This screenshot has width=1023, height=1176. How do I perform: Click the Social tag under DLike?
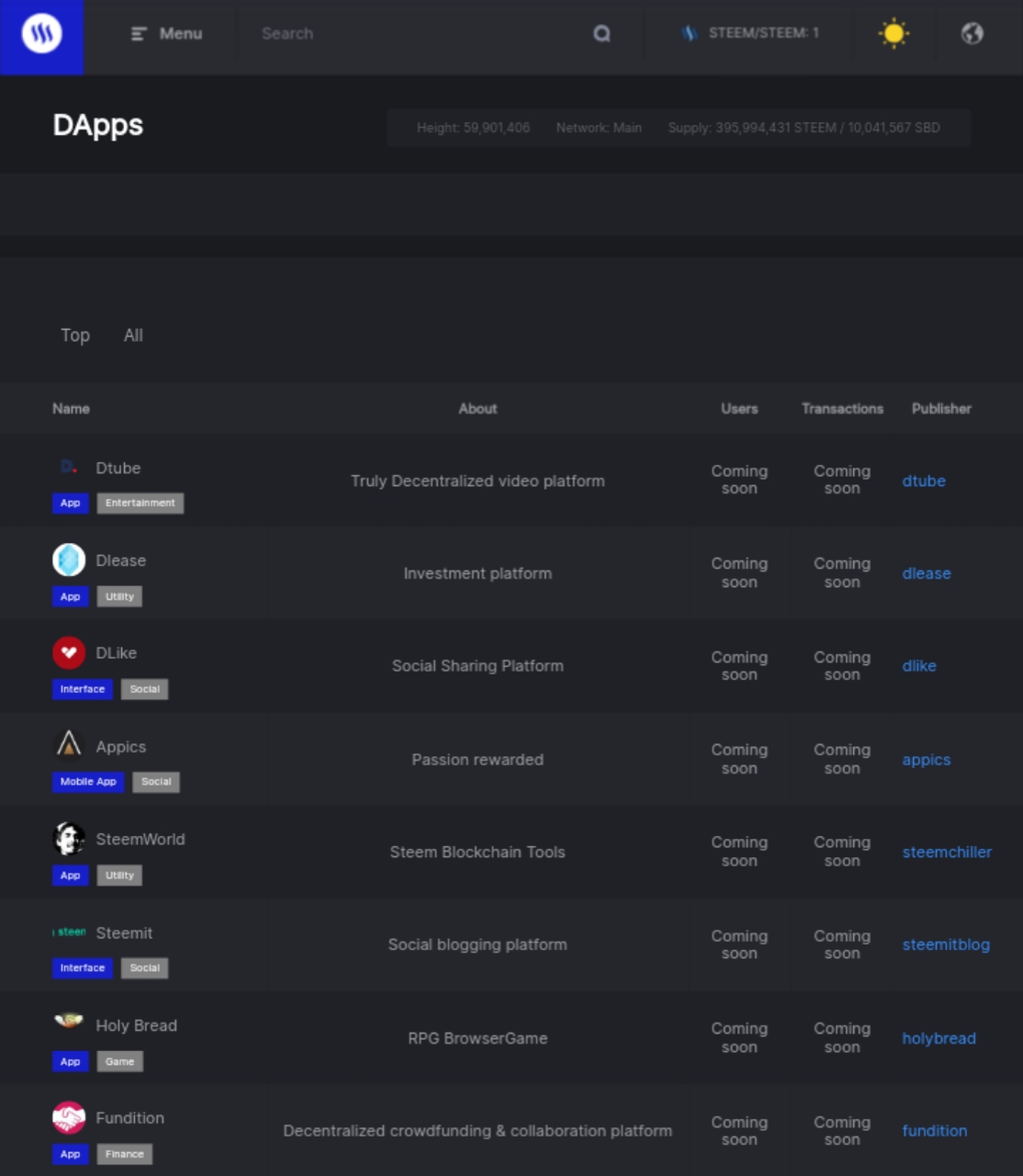click(x=144, y=689)
